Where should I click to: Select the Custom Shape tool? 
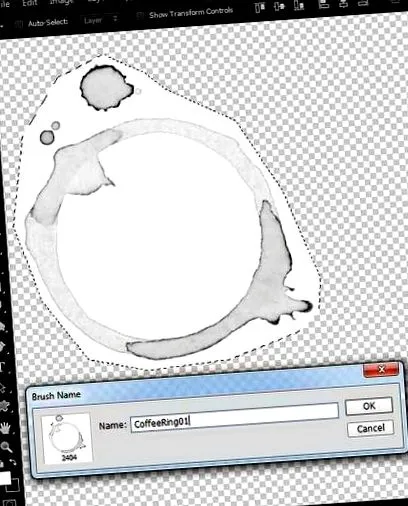pyautogui.click(x=4, y=406)
